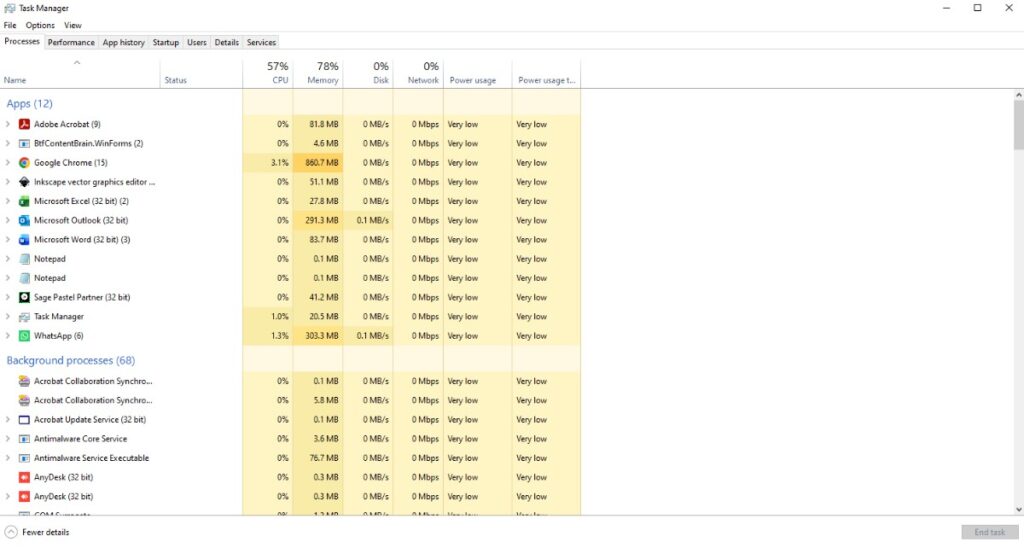Screen dimensions: 1024x548
Task: Click the BtfContentBrain.WinForms icon
Action: pyautogui.click(x=24, y=144)
